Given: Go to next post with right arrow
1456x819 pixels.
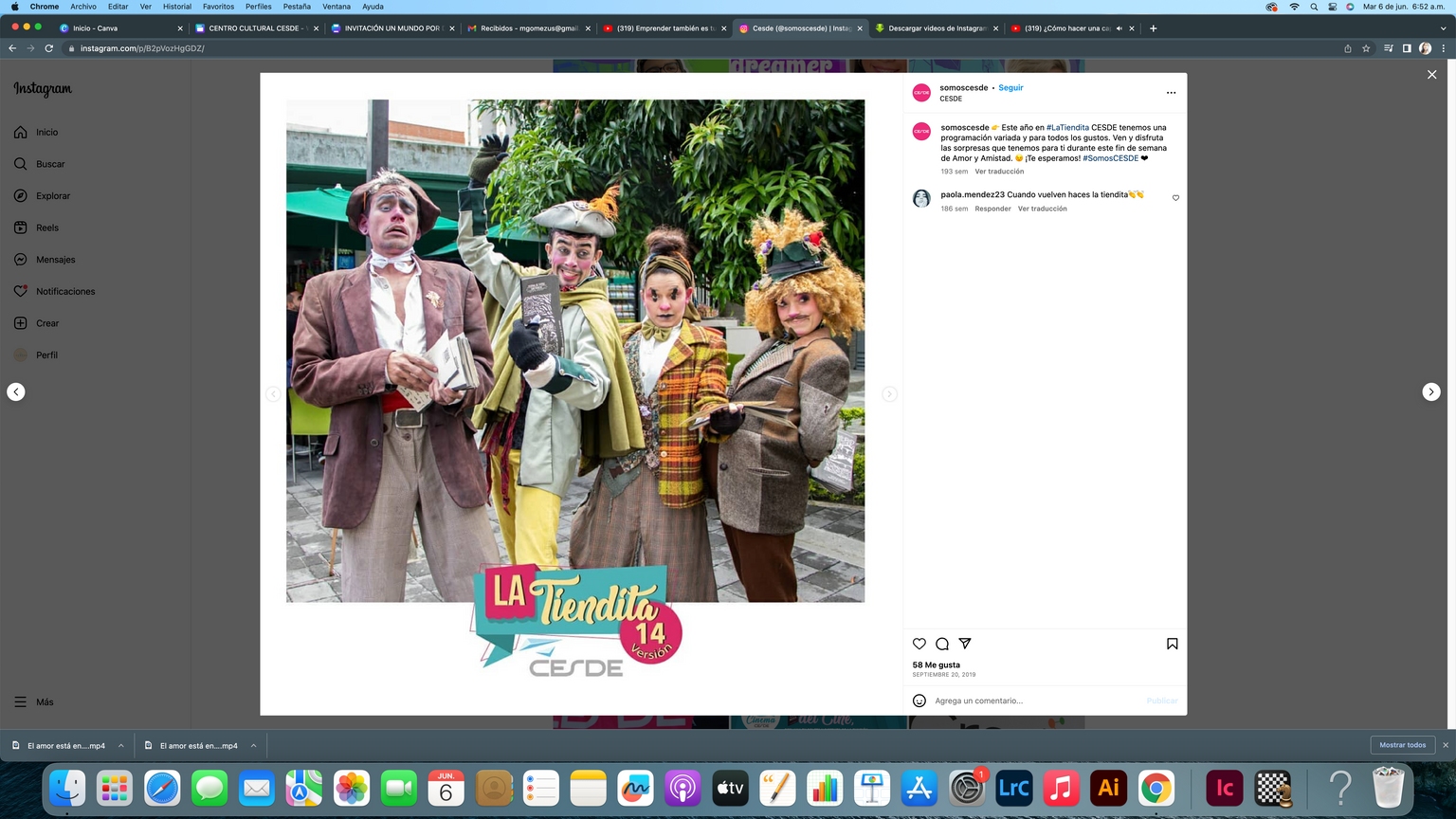Looking at the screenshot, I should click(1431, 392).
